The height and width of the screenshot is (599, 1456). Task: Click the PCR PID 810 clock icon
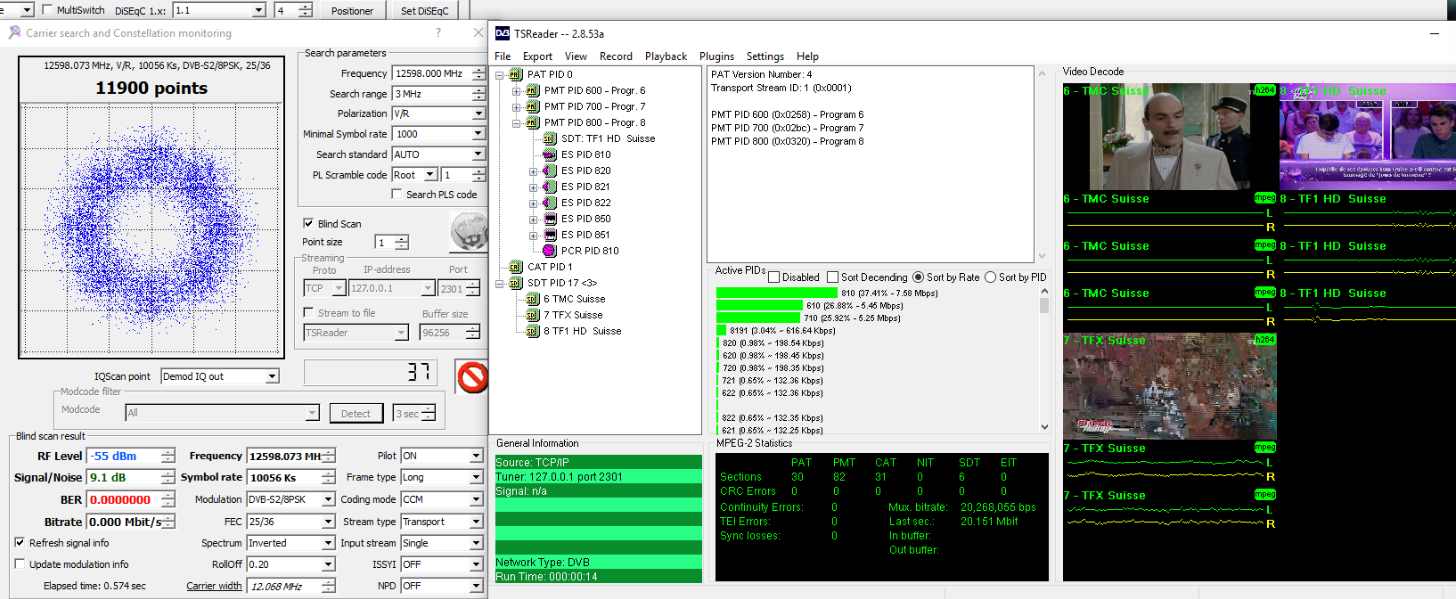549,250
